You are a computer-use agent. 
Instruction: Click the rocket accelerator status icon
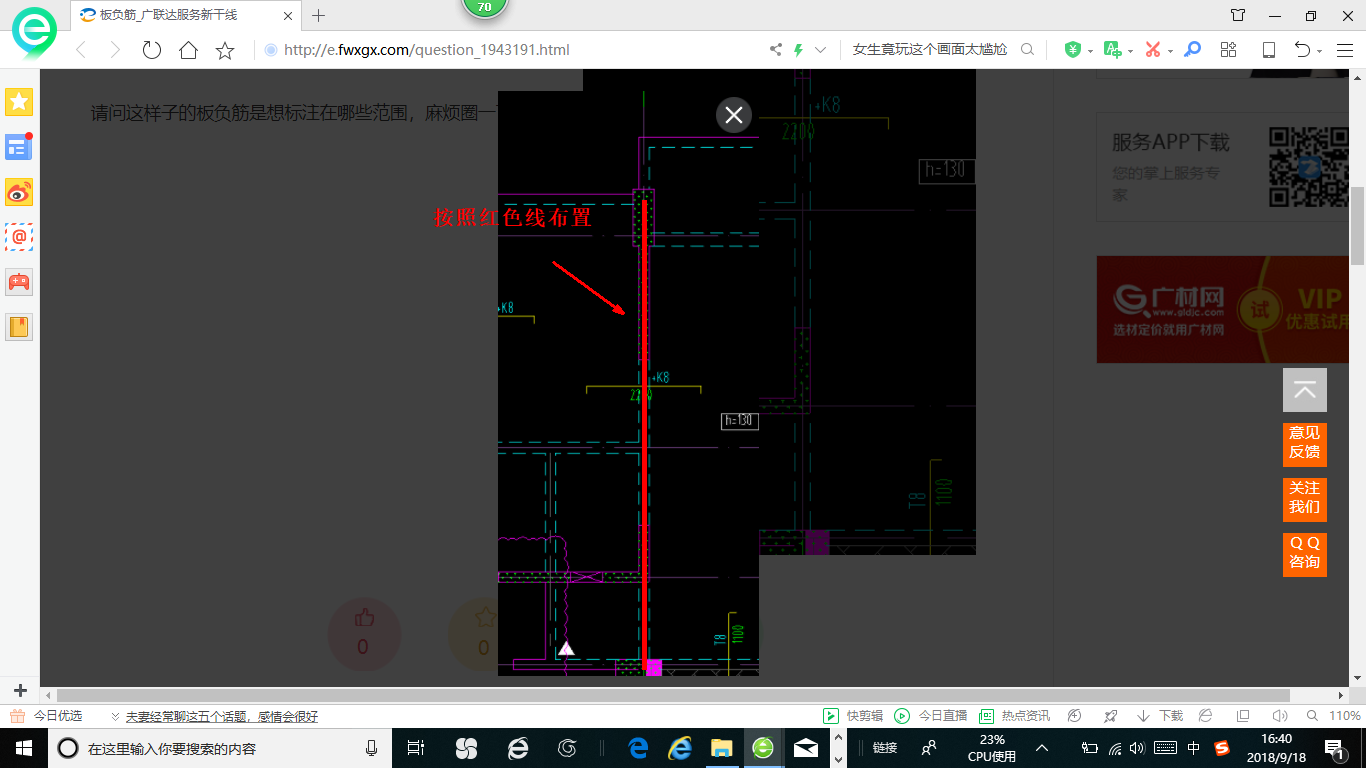pos(1110,716)
